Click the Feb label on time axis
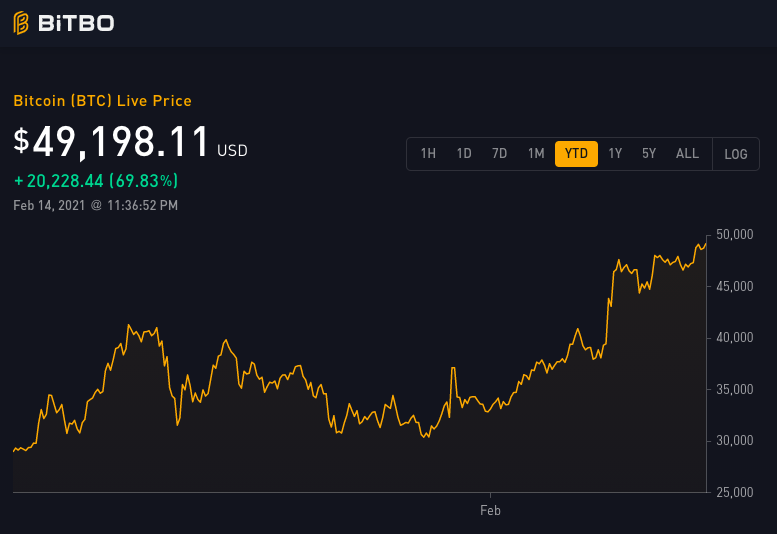The height and width of the screenshot is (534, 777). coord(490,510)
